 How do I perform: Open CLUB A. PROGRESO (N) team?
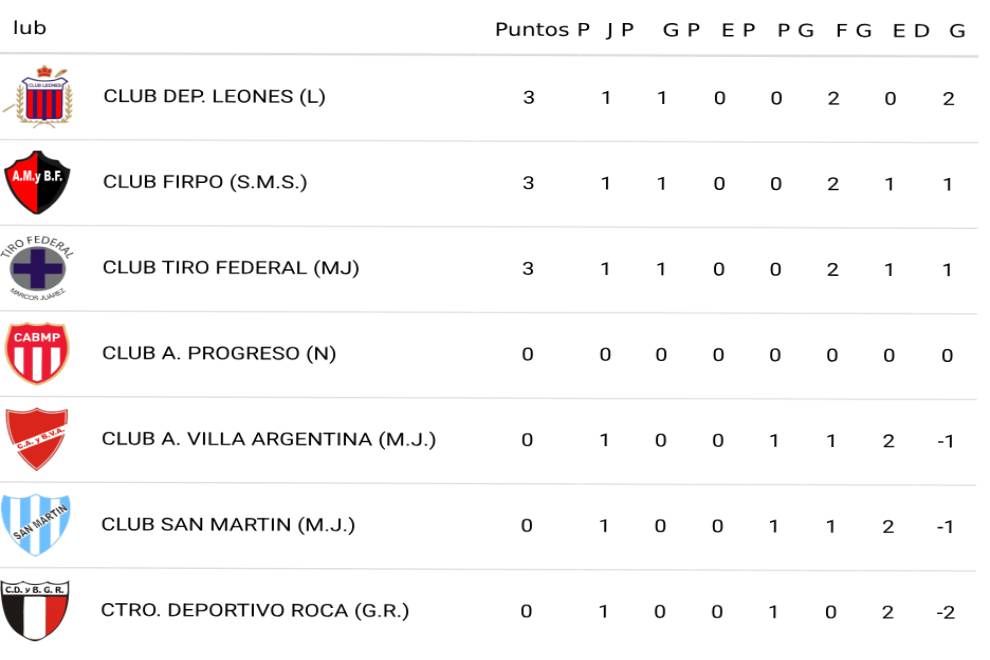219,354
